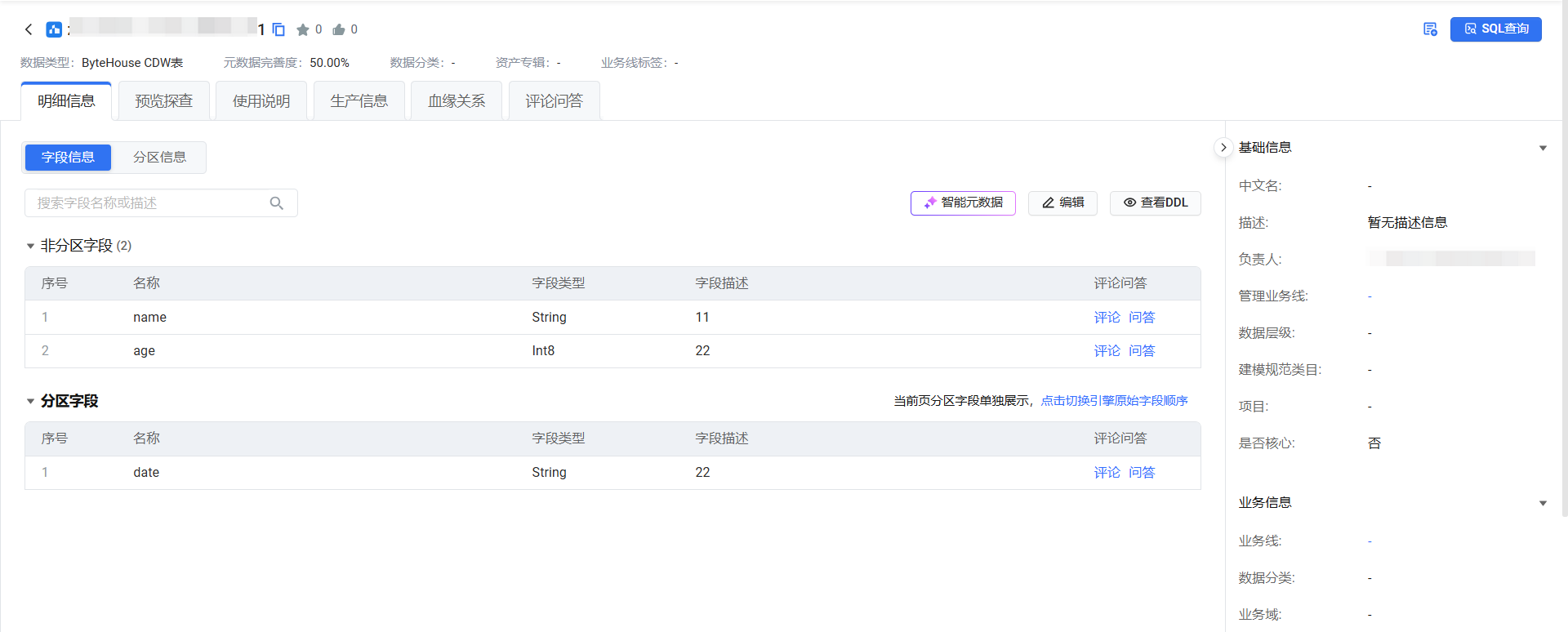This screenshot has height=632, width=1568.
Task: Click the 查看DDL button
Action: (1155, 203)
